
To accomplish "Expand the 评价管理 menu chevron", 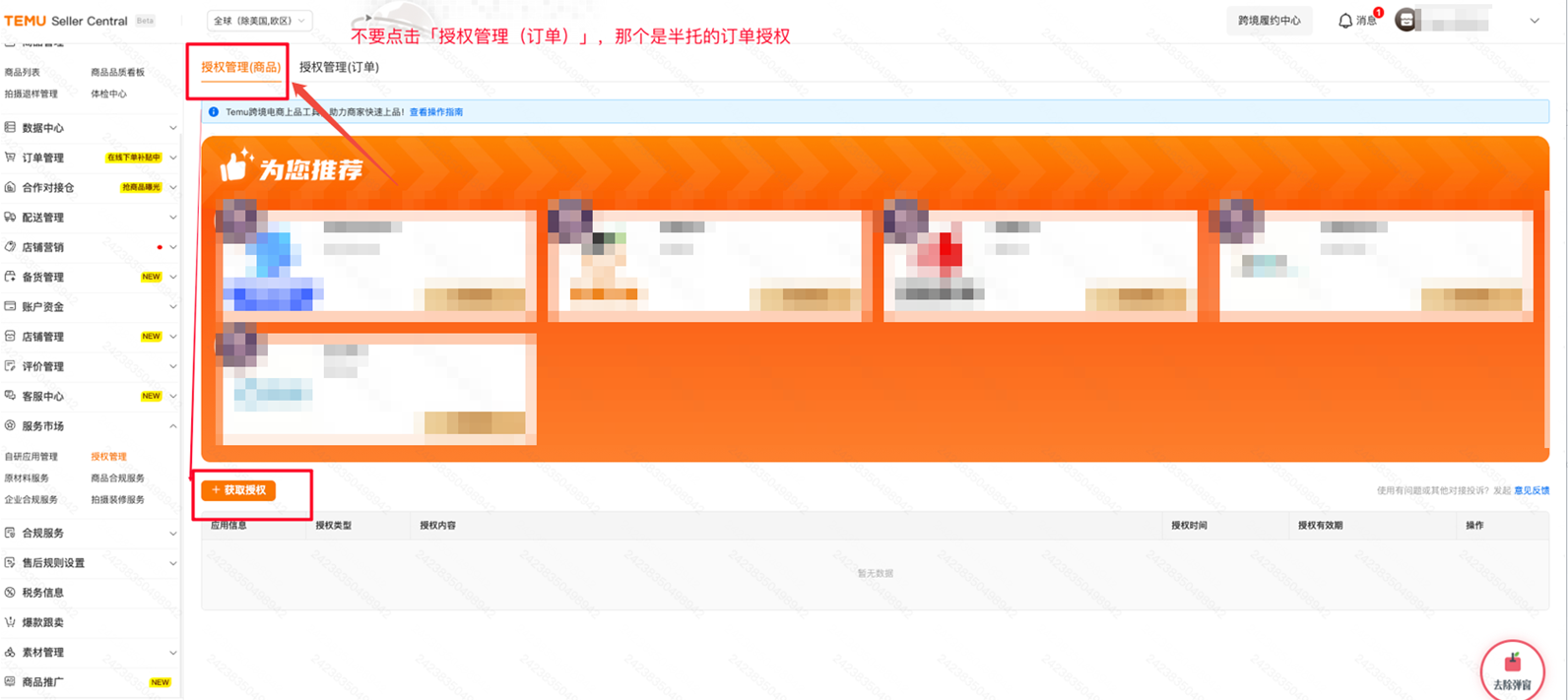I will click(173, 366).
